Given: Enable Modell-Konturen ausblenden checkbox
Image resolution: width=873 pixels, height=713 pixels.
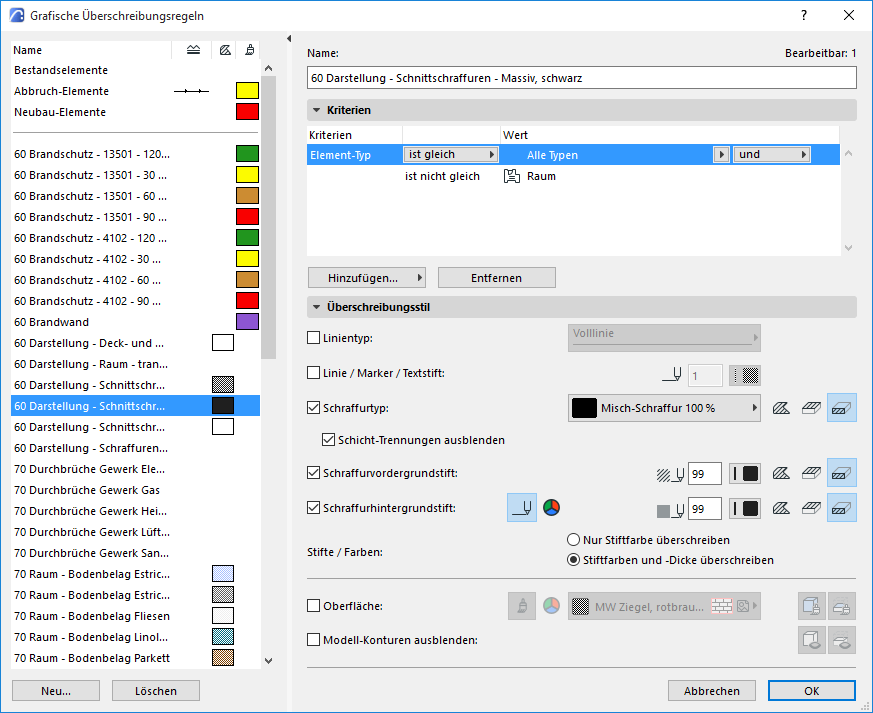Looking at the screenshot, I should click(313, 640).
